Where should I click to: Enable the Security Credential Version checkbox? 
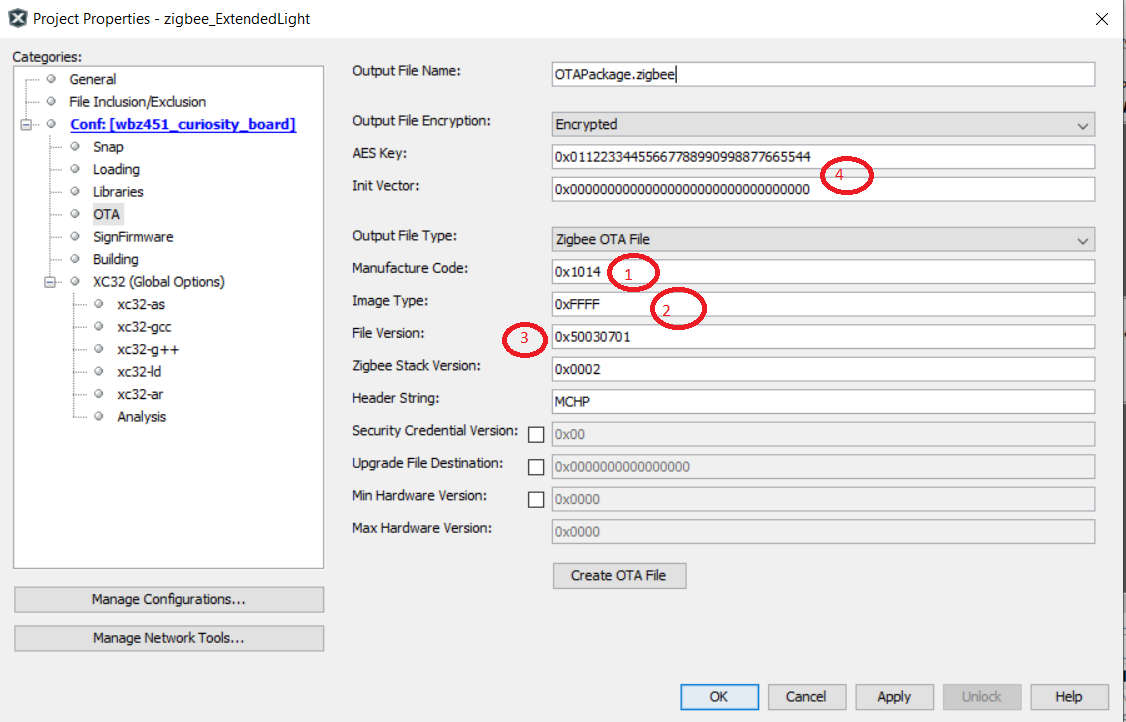[x=536, y=434]
